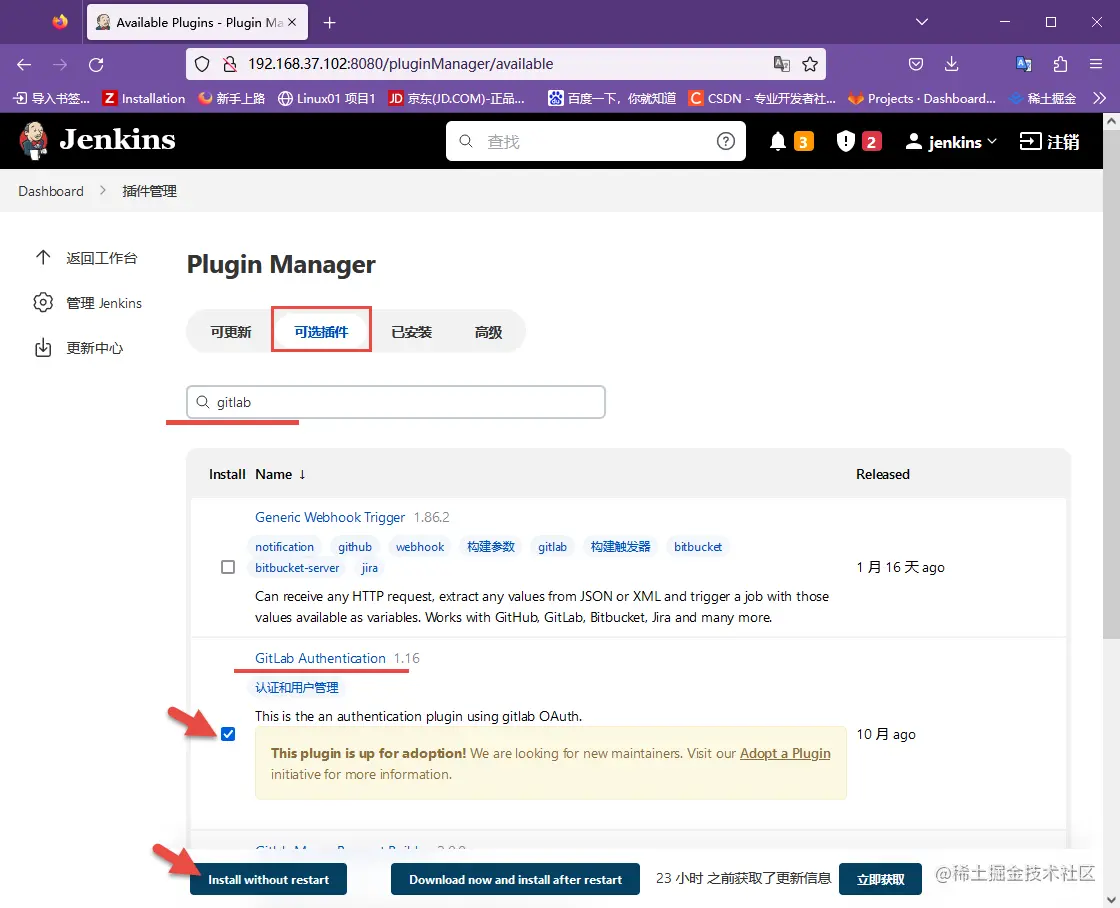Switch to the 已安装 tab

click(411, 332)
